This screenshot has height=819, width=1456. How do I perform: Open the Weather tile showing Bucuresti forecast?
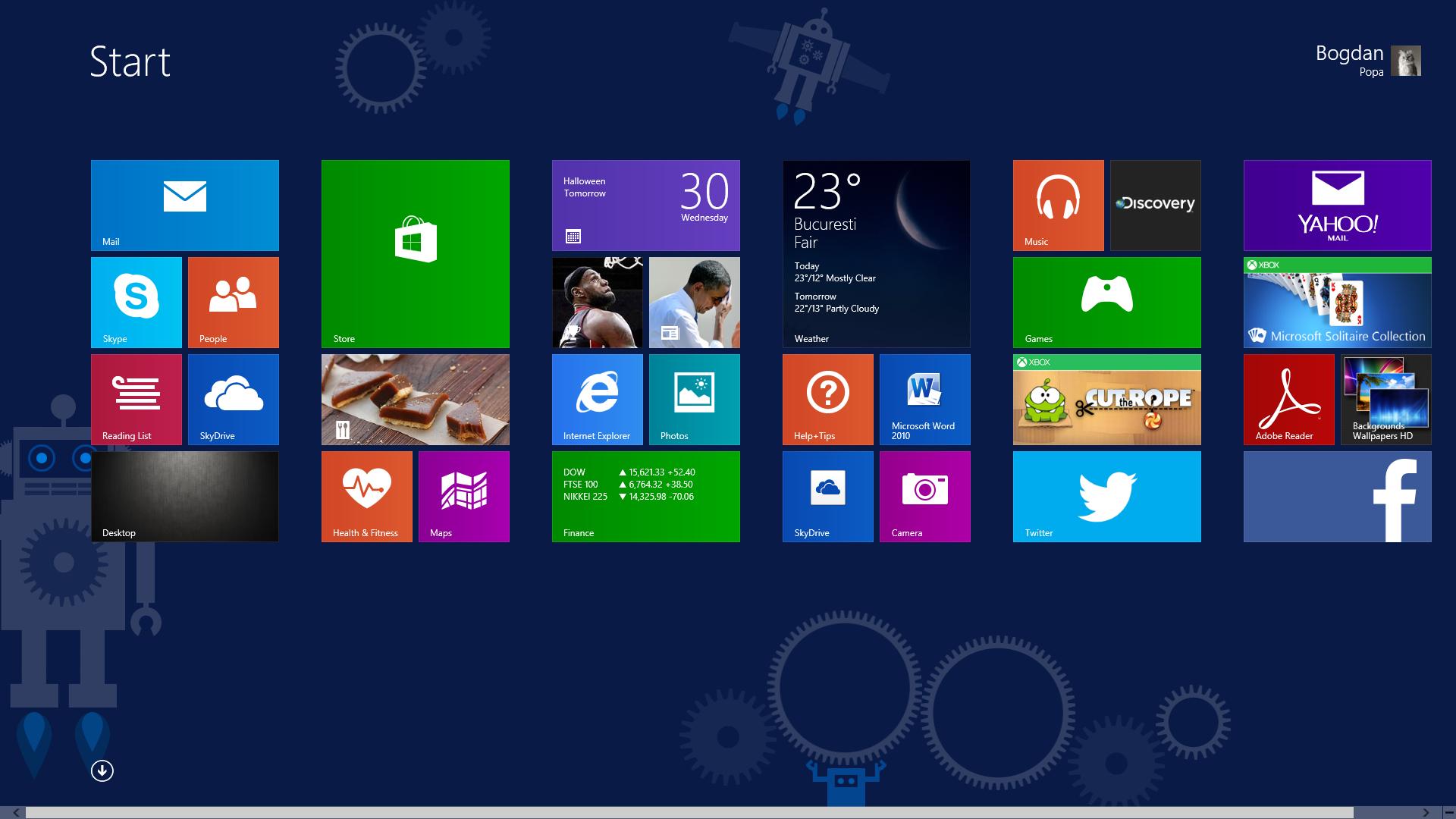(x=876, y=253)
